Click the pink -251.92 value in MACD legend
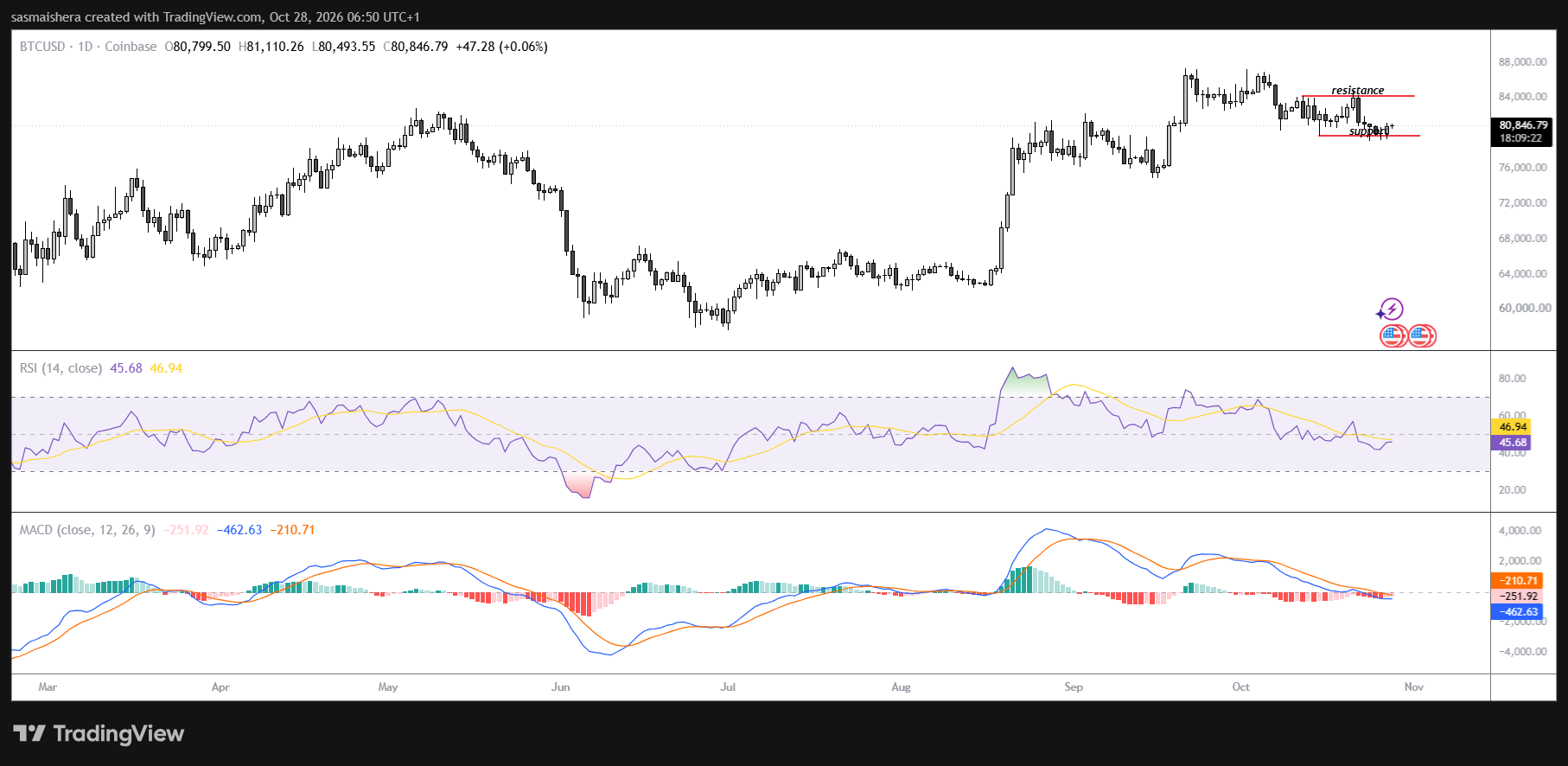1568x766 pixels. click(x=187, y=530)
